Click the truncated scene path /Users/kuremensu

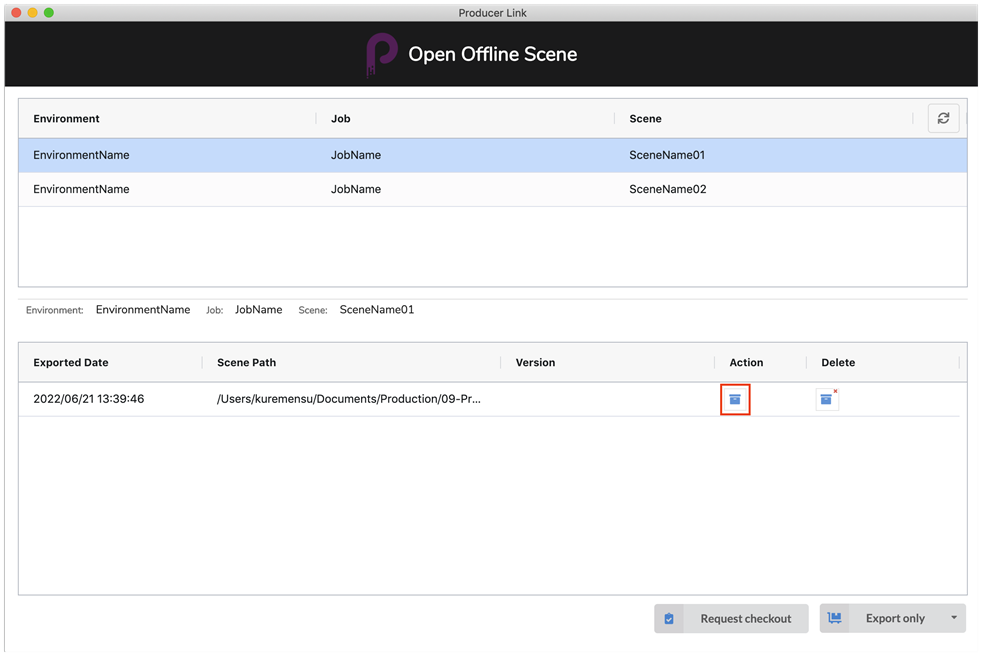pyautogui.click(x=348, y=399)
